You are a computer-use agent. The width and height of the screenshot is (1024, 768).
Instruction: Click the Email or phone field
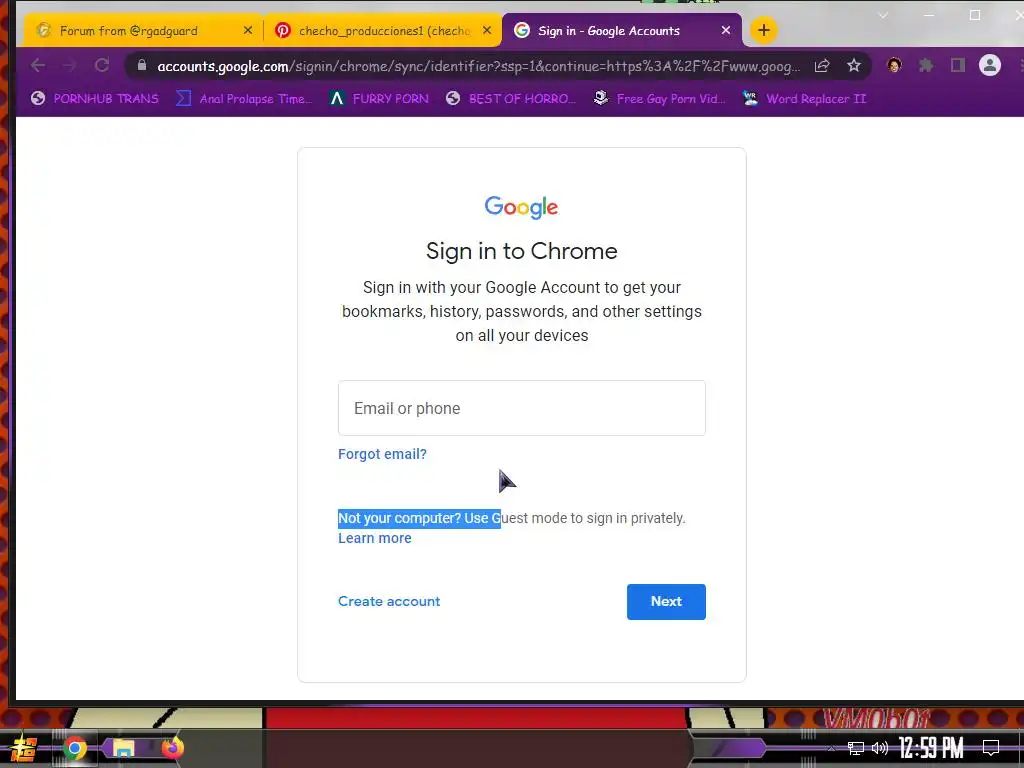[522, 408]
